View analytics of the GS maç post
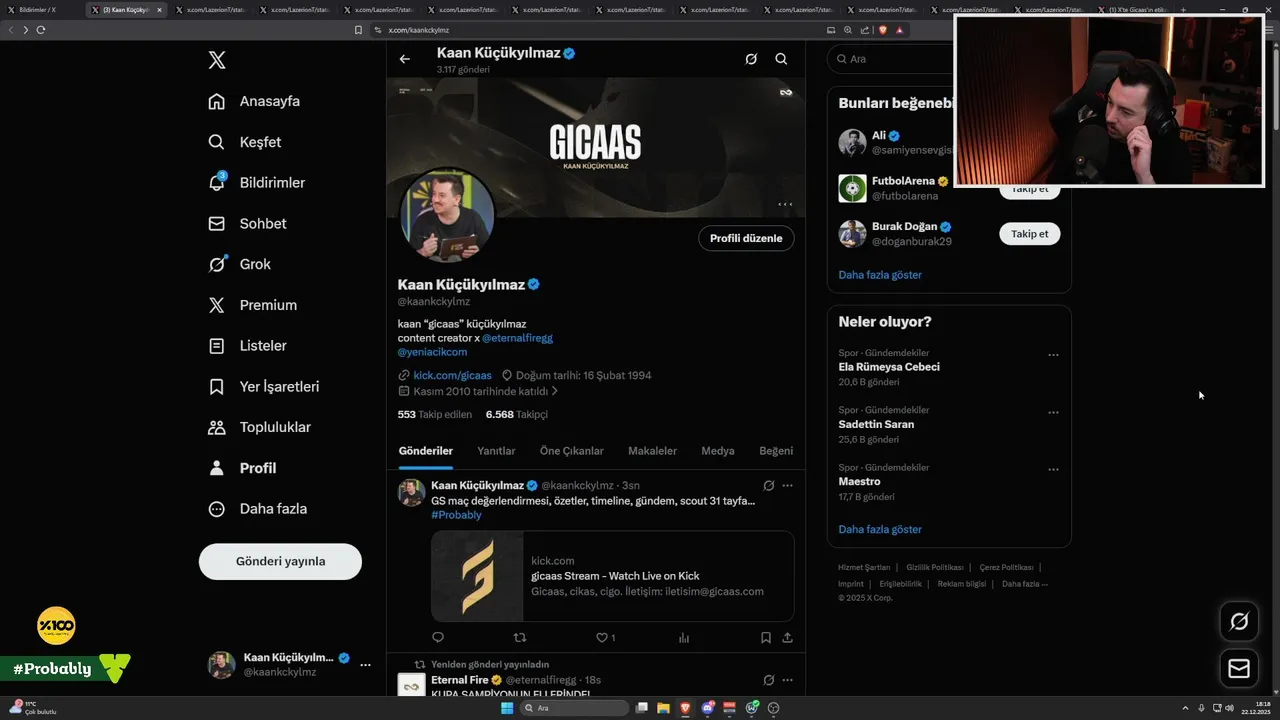1280x720 pixels. (x=684, y=637)
